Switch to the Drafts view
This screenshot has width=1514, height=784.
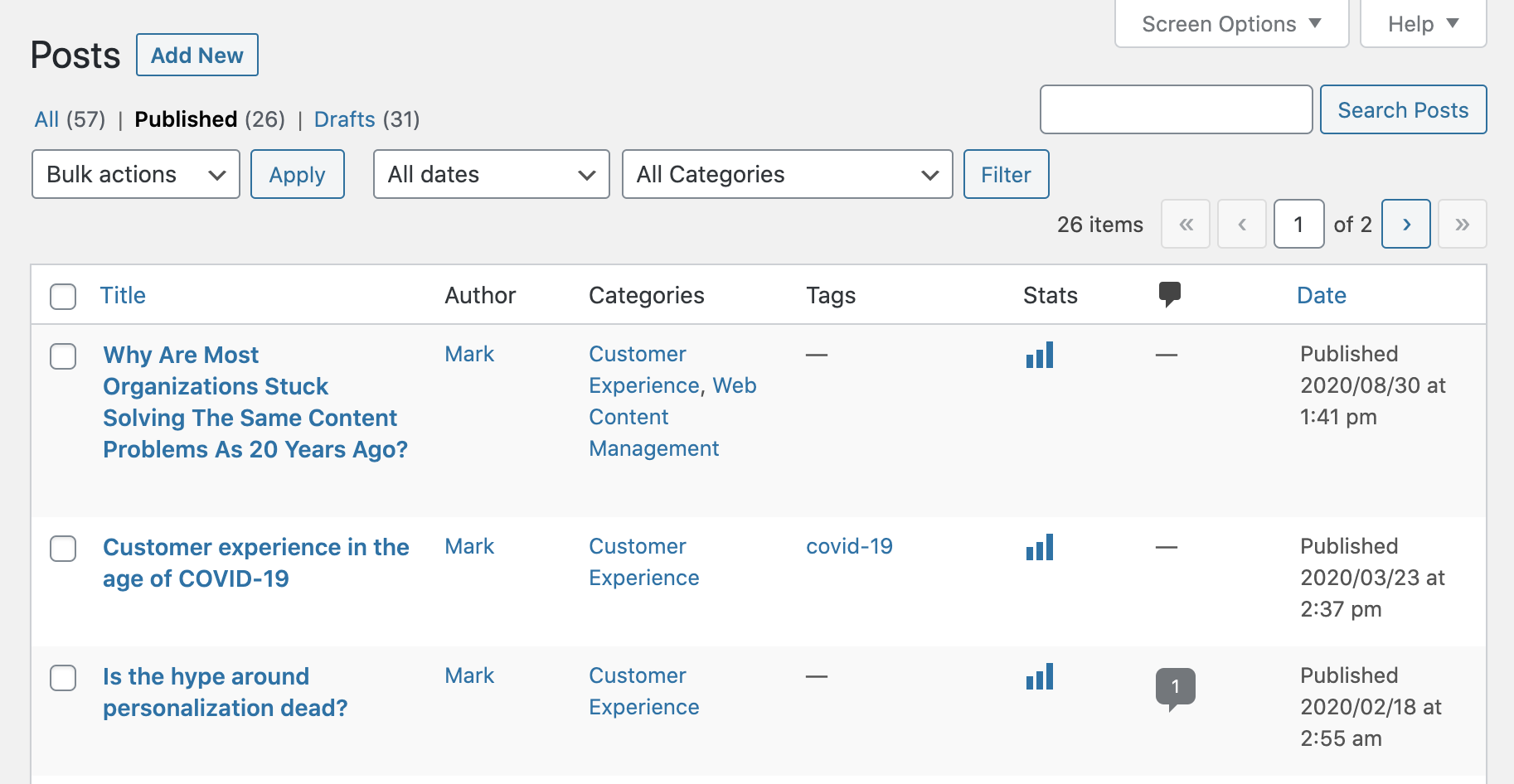(345, 119)
